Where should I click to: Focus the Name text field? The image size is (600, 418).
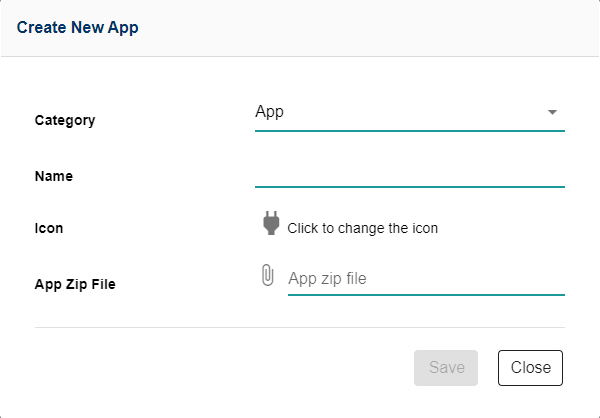click(409, 172)
